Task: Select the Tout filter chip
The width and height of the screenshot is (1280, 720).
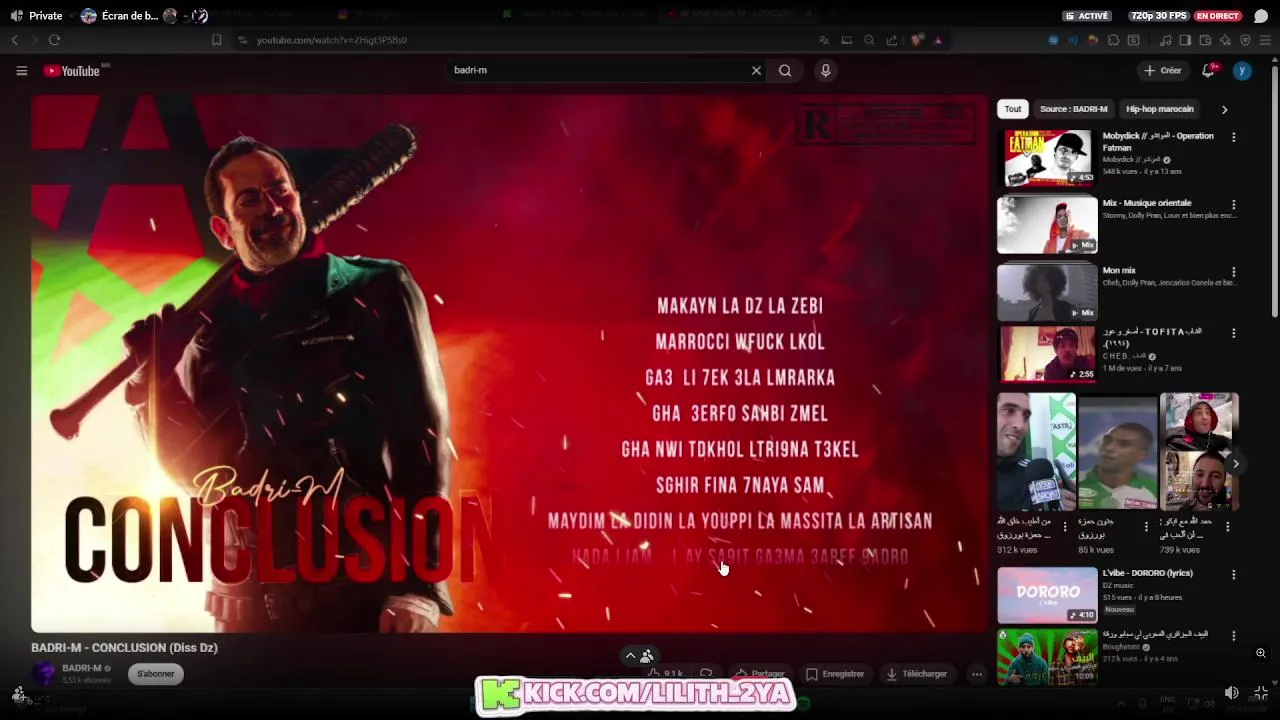Action: 1013,109
